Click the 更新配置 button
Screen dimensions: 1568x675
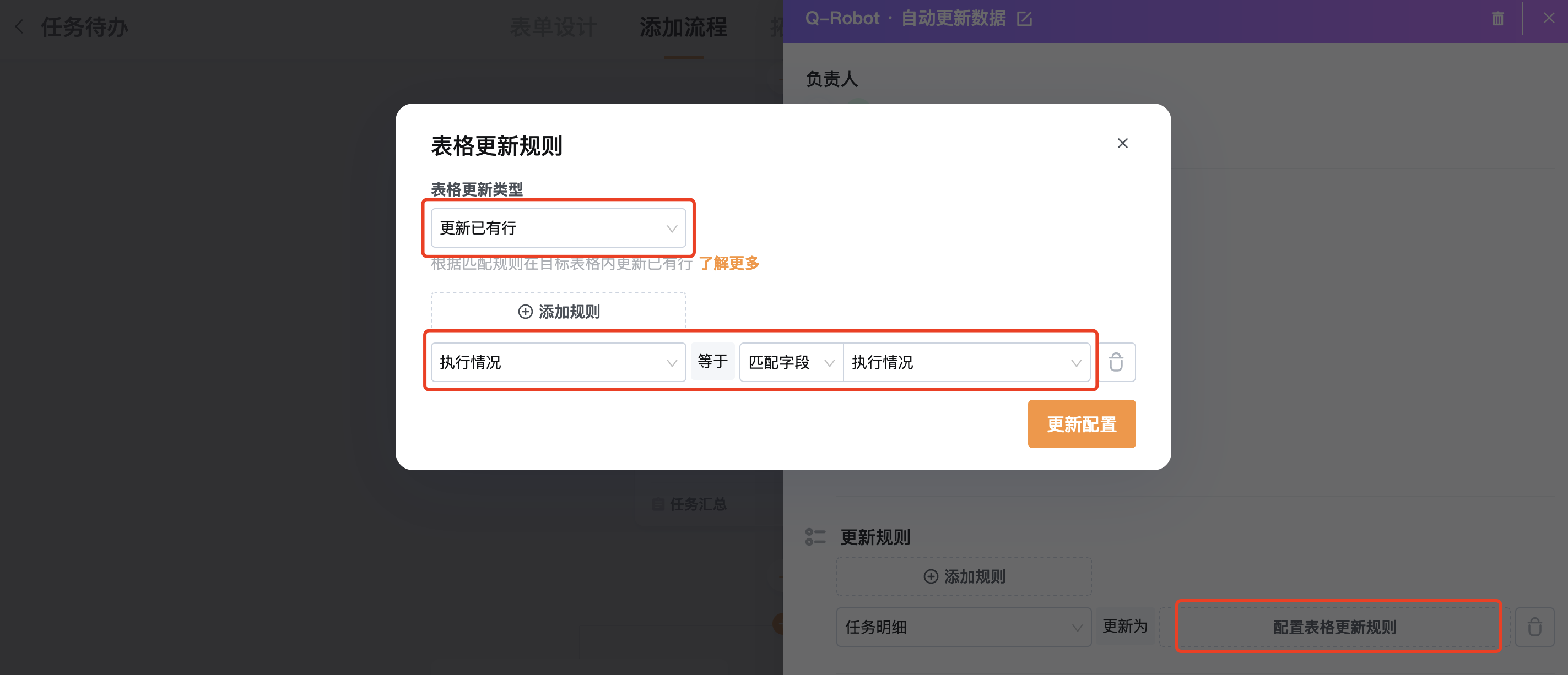1082,424
